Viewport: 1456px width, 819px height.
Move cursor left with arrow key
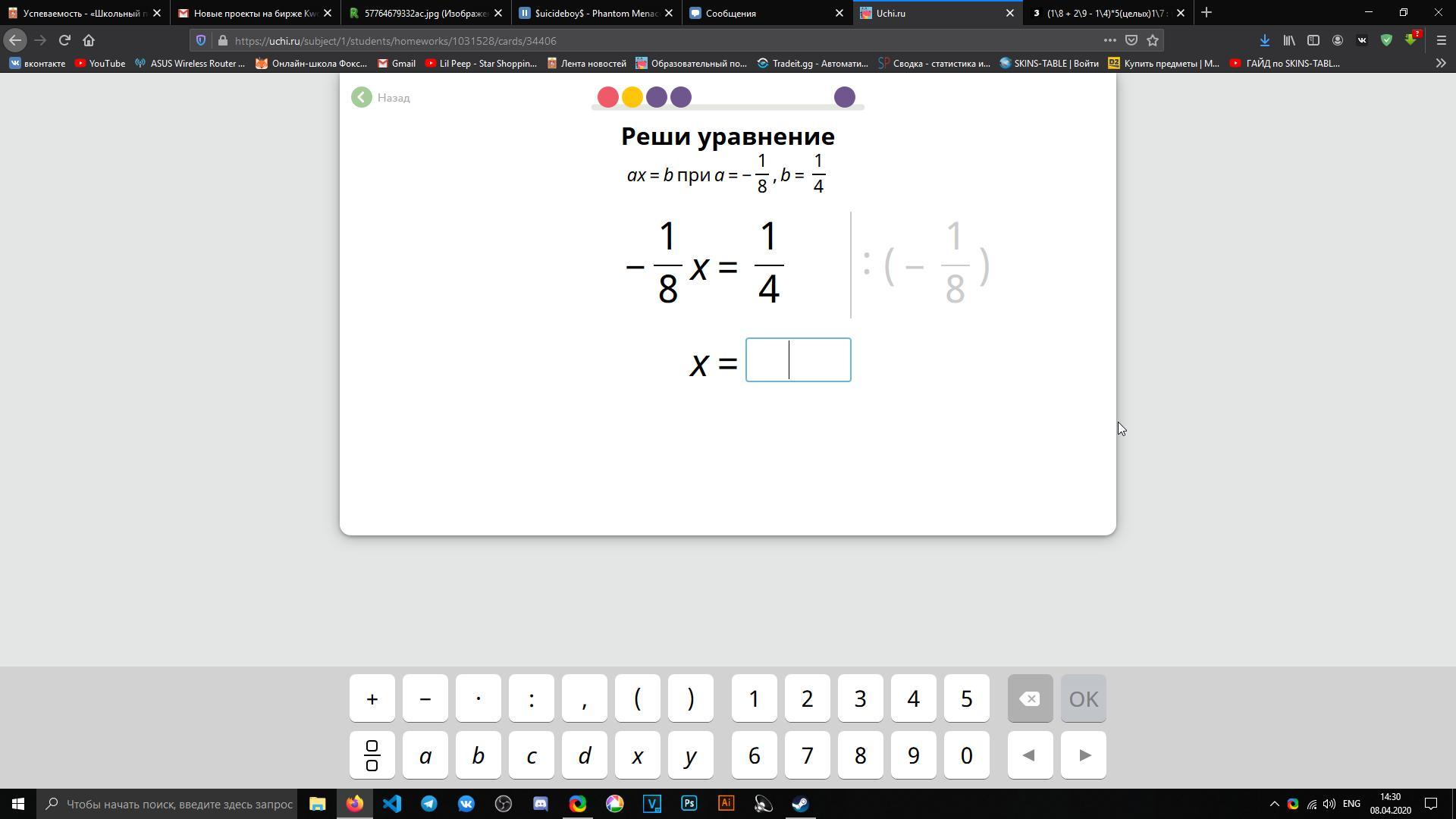[1029, 755]
